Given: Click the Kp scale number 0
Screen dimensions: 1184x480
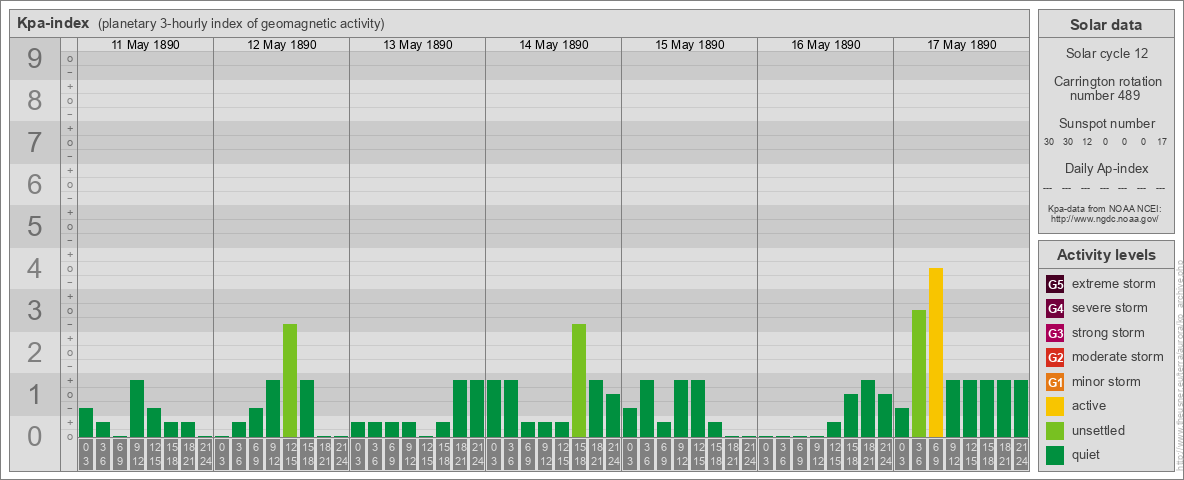Looking at the screenshot, I should (35, 436).
